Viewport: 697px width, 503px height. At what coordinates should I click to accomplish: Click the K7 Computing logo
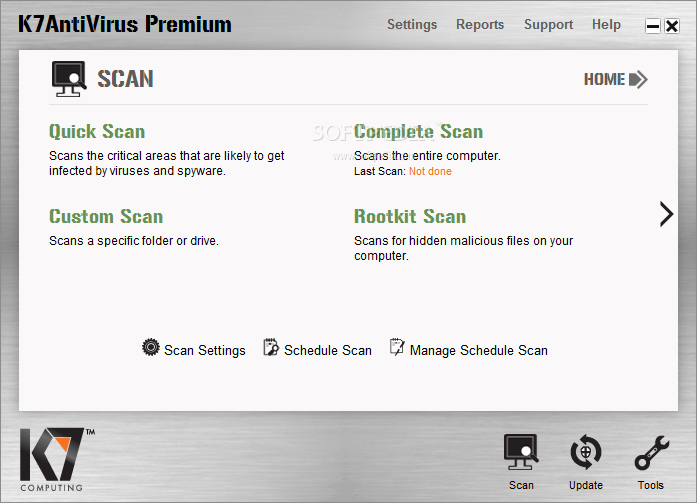tap(56, 460)
